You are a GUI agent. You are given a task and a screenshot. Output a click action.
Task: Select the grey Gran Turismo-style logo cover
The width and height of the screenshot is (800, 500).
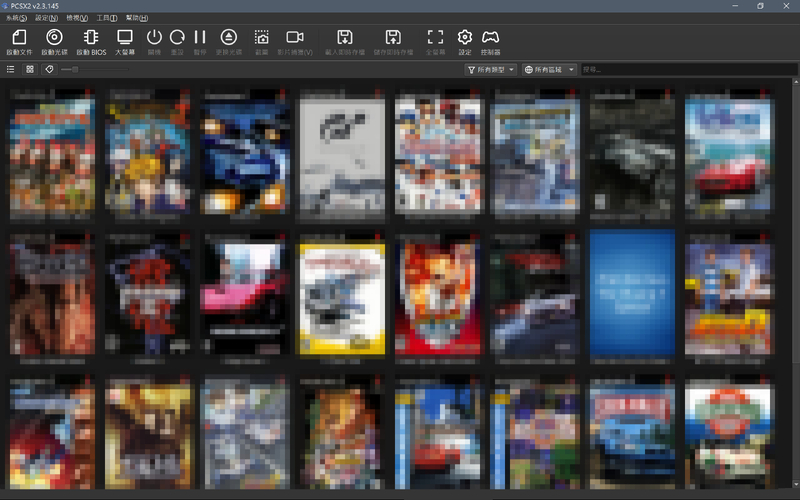(342, 154)
